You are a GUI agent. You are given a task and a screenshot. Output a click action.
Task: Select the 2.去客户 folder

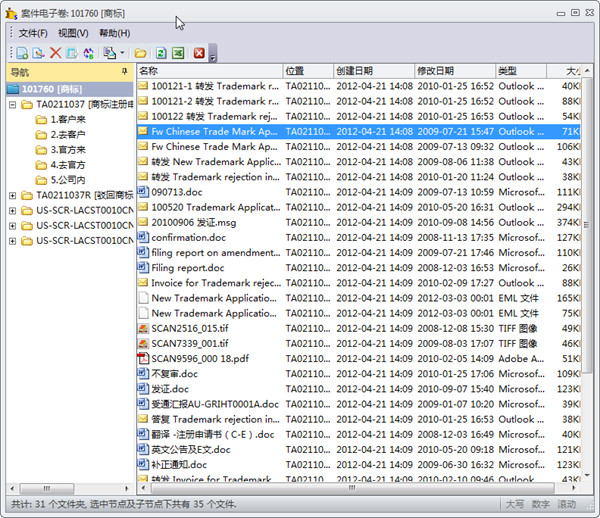tap(68, 135)
